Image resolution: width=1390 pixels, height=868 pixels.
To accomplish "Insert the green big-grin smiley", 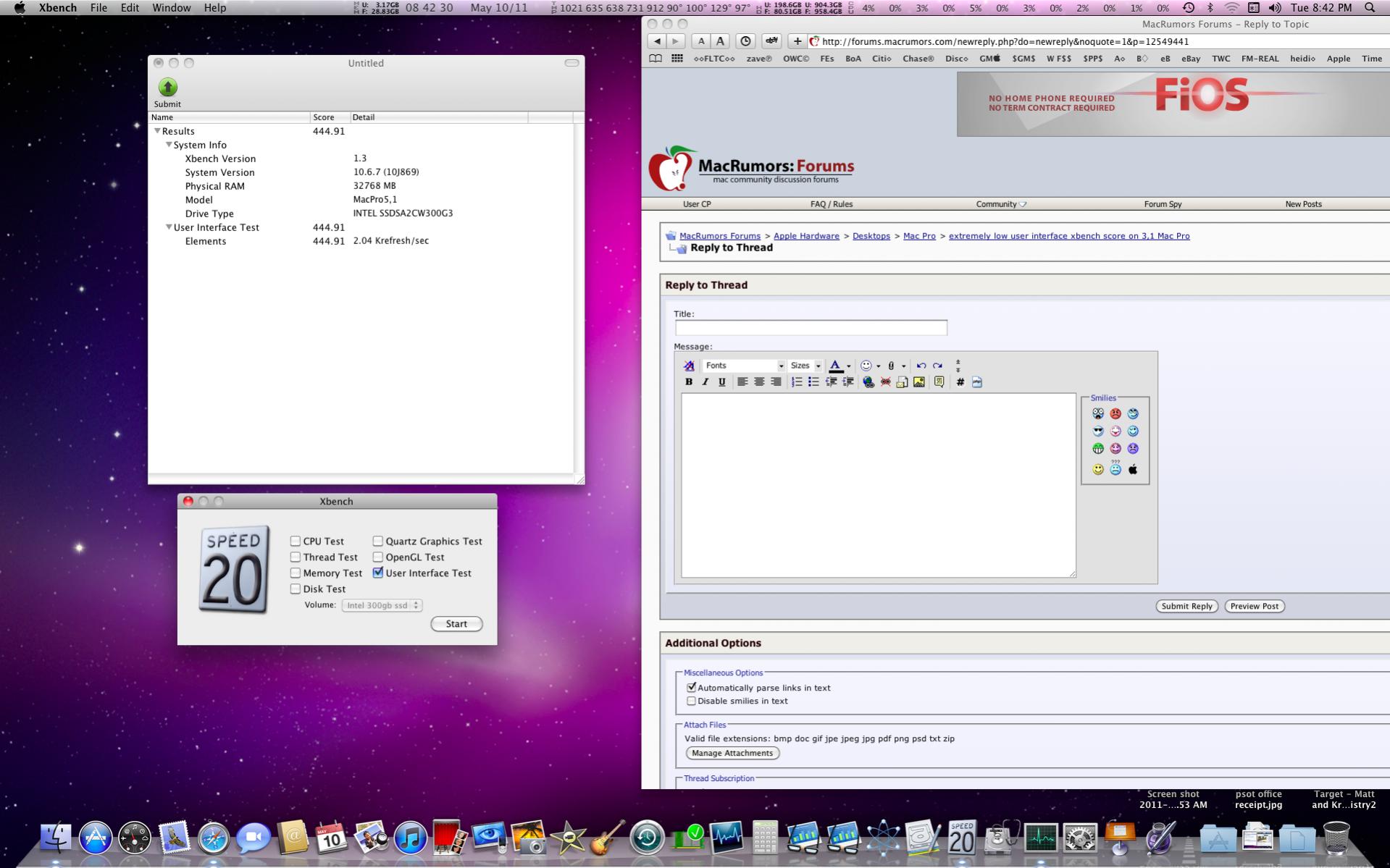I will 1098,448.
